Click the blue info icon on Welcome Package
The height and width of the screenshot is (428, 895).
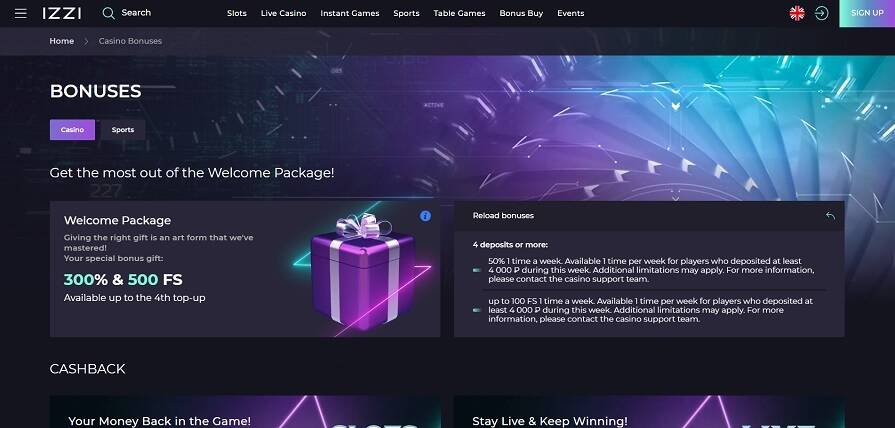point(425,216)
